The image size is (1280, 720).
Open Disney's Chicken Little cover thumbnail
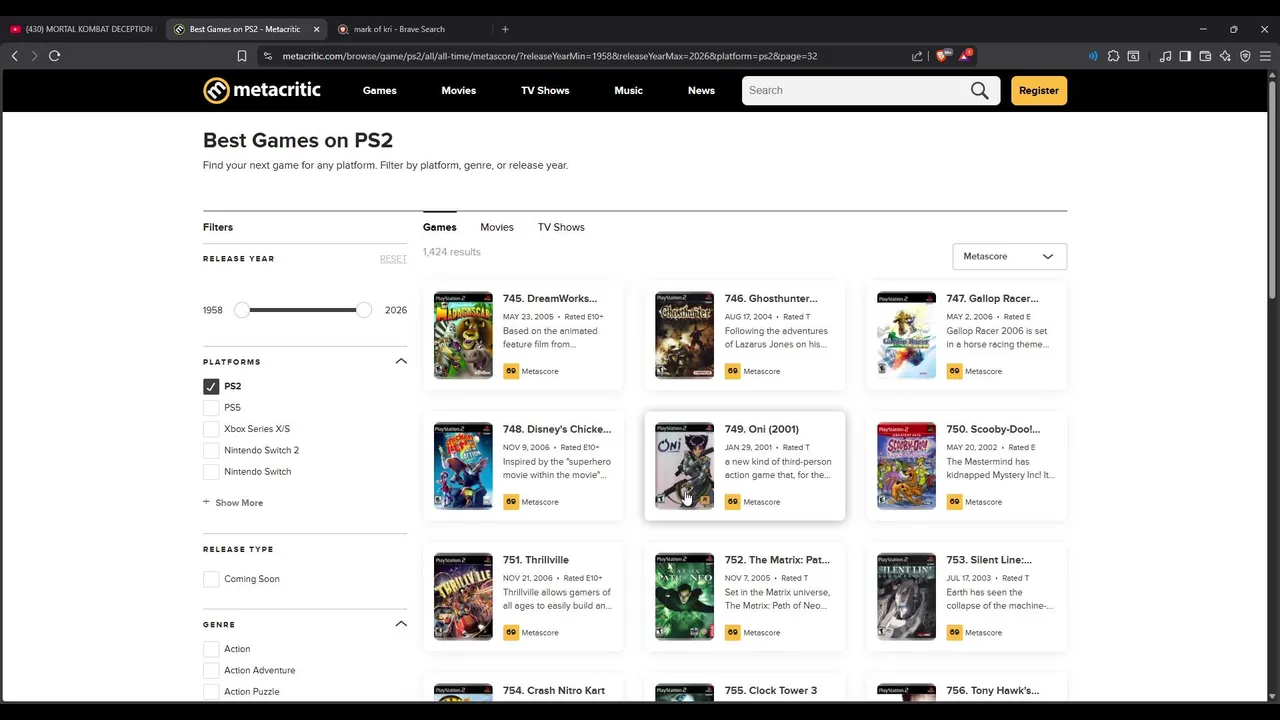463,466
